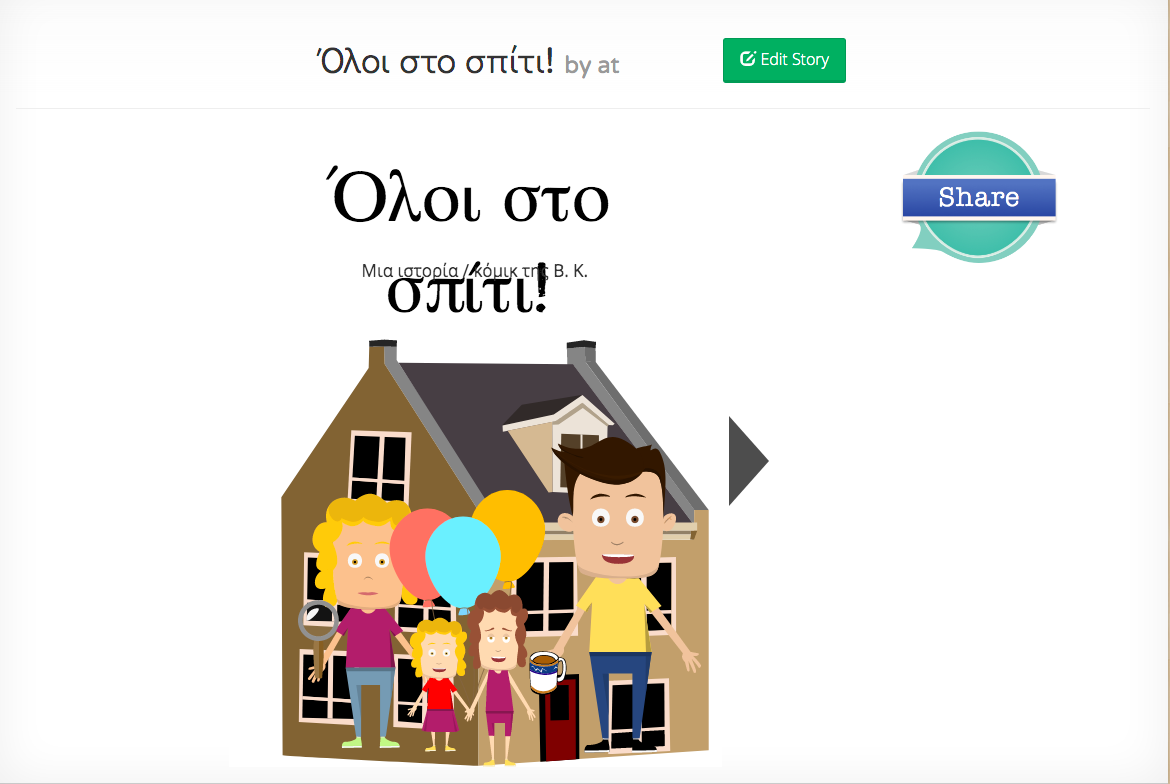Select the large cover title 'Όλοι στο'

[468, 200]
